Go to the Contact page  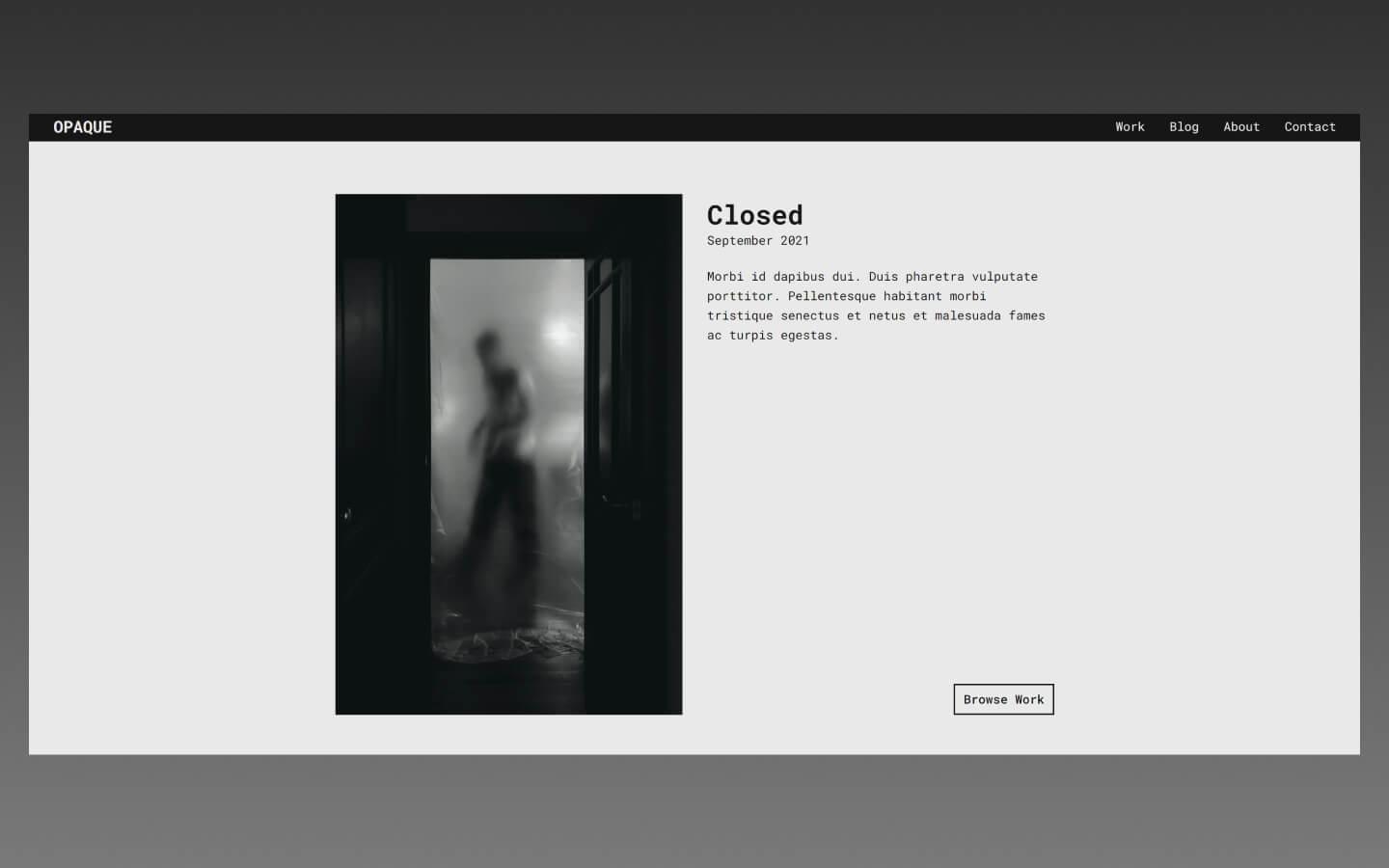point(1310,126)
